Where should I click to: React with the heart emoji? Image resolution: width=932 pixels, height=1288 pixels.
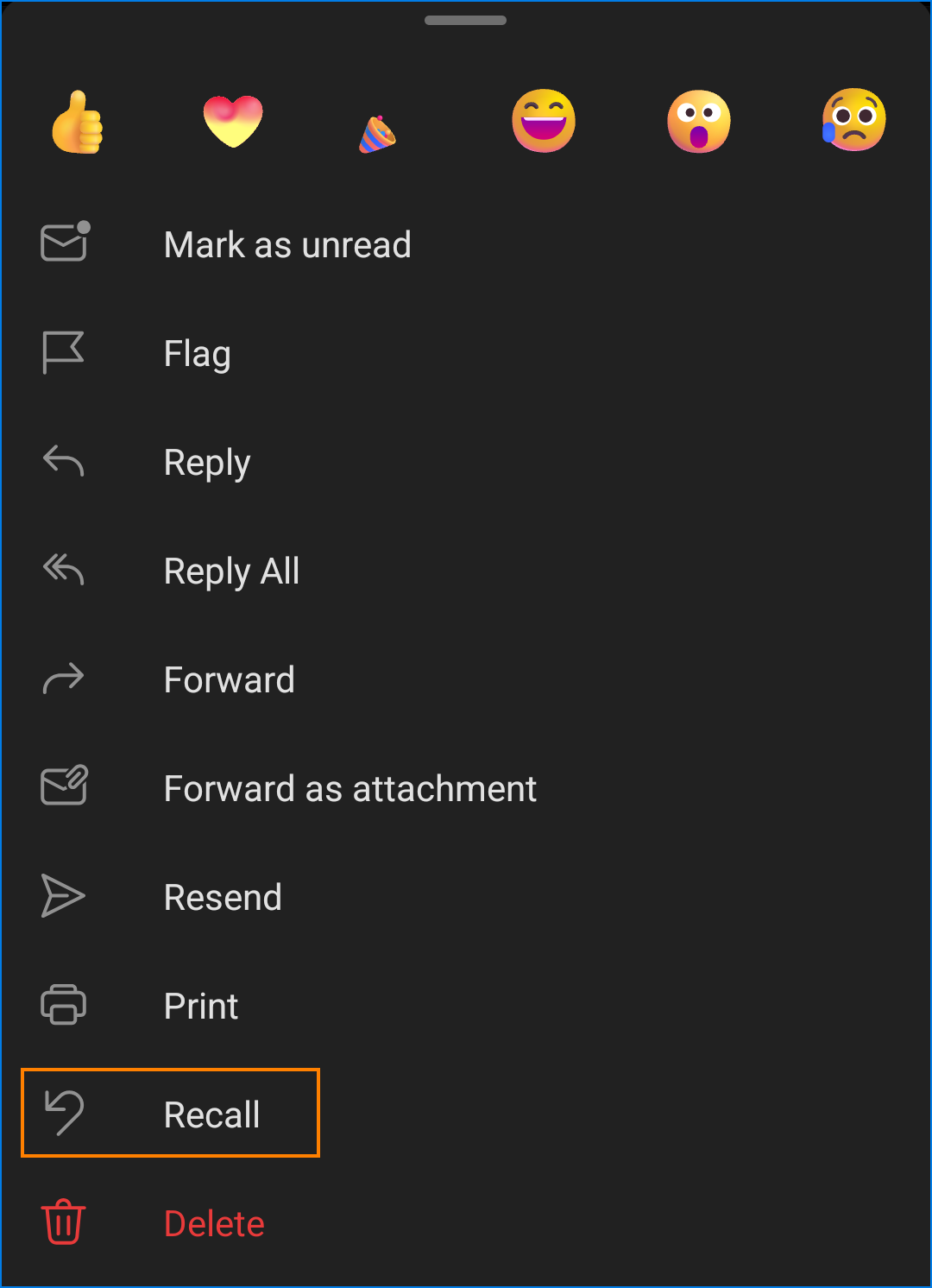pyautogui.click(x=233, y=121)
